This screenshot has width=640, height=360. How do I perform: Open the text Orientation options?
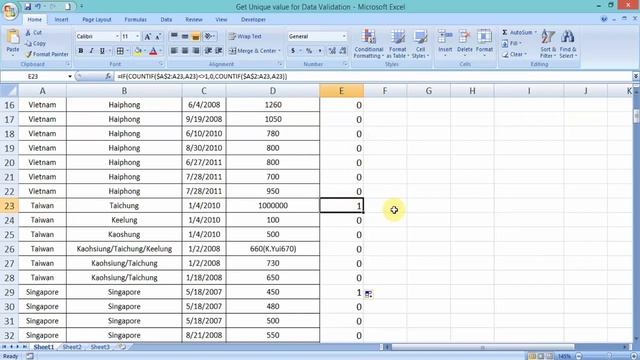click(209, 36)
